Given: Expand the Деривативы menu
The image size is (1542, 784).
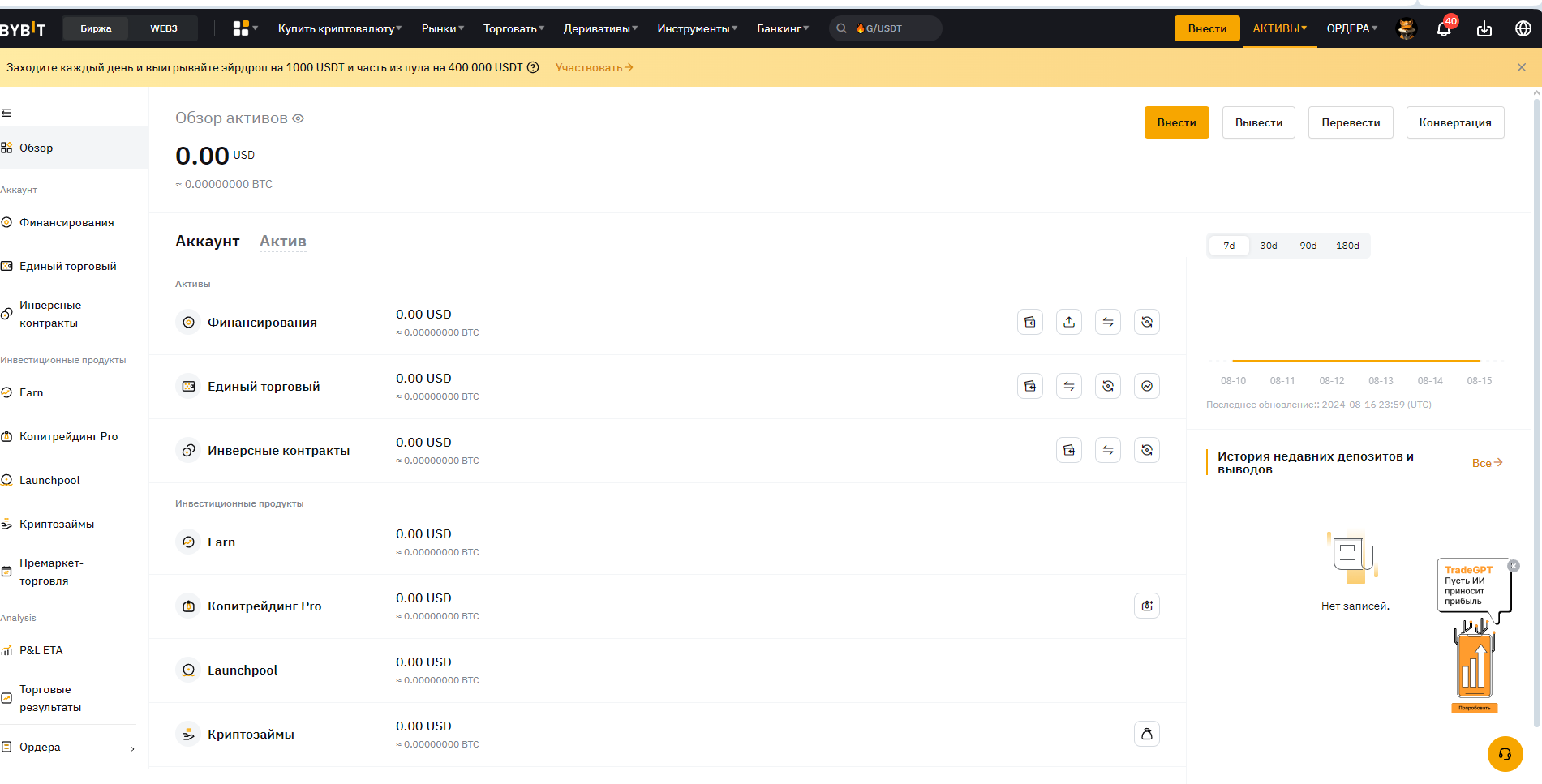Looking at the screenshot, I should coord(600,28).
